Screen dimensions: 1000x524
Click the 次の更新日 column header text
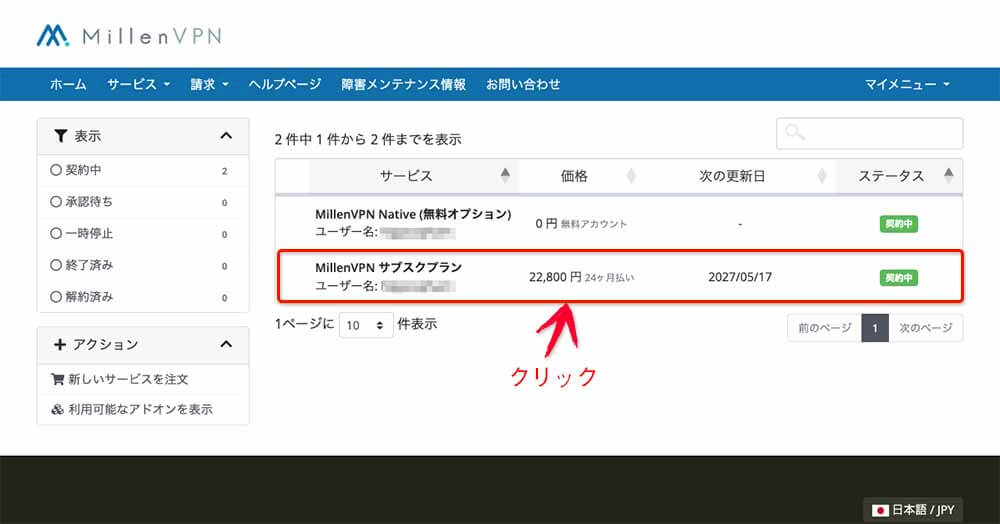pos(732,176)
